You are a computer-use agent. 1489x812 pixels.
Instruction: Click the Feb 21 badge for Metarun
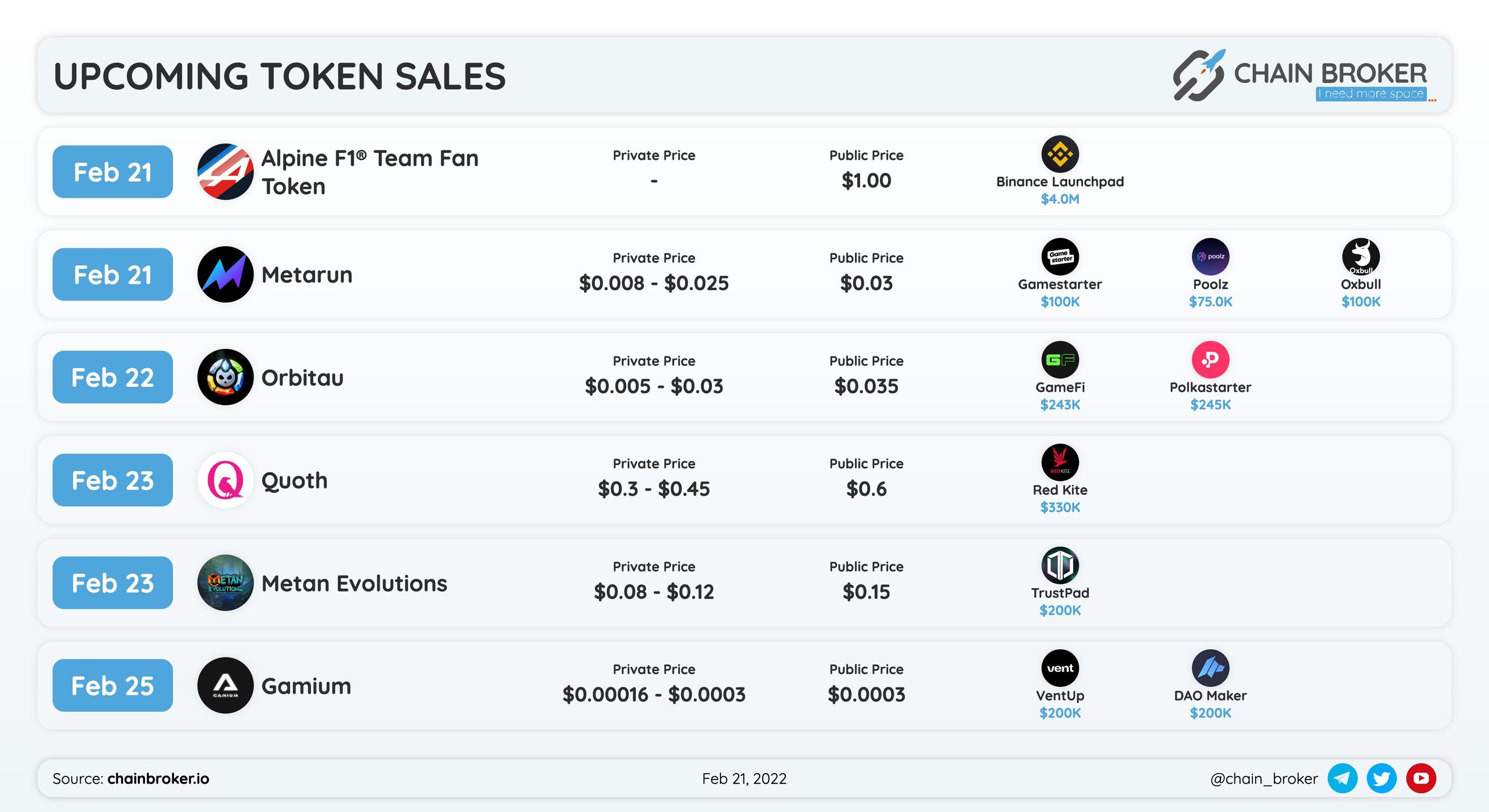click(x=113, y=275)
